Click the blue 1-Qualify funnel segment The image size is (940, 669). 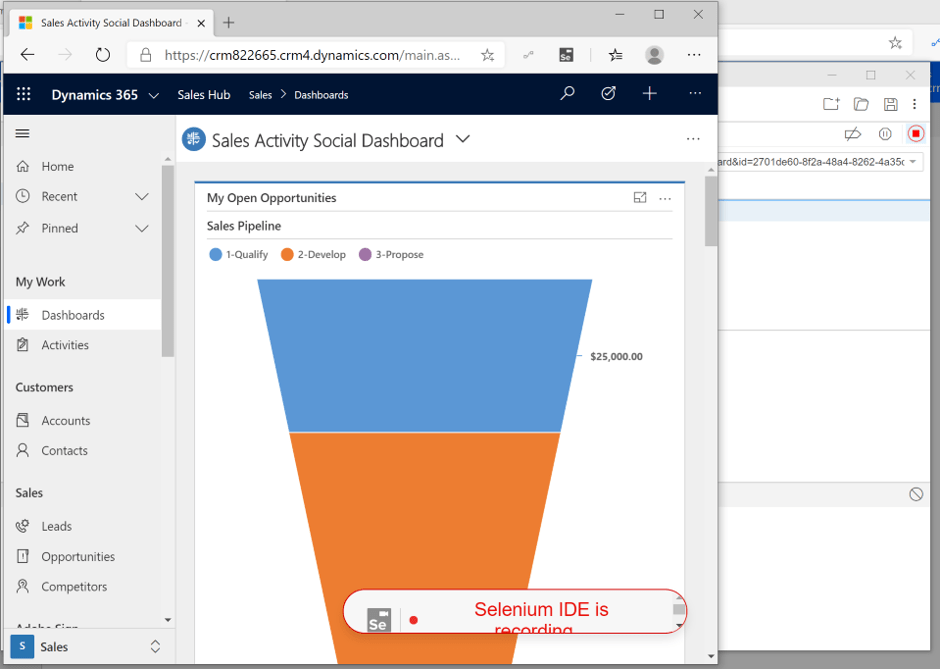coord(424,355)
